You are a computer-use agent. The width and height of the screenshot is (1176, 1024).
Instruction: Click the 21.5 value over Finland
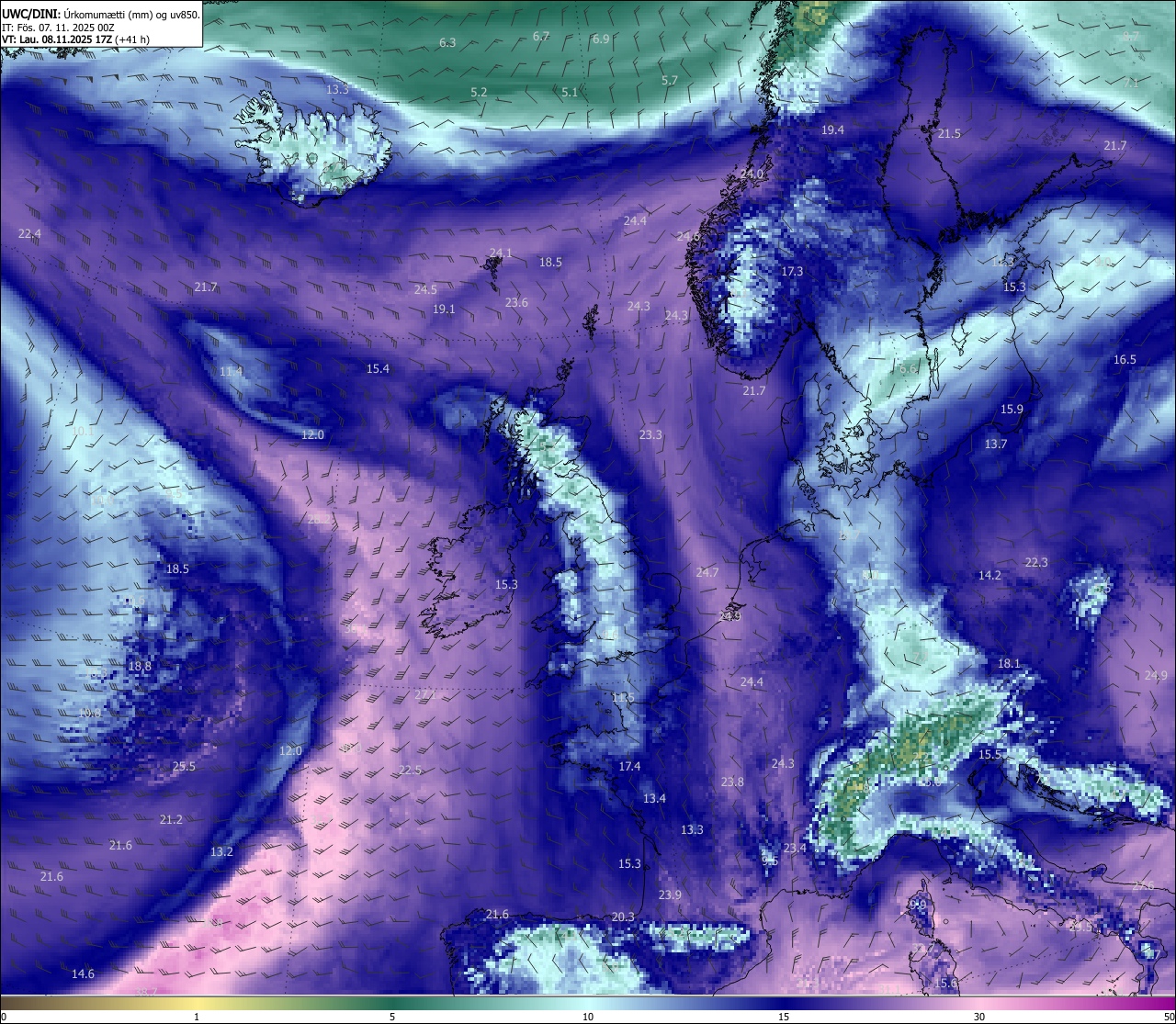click(x=949, y=134)
